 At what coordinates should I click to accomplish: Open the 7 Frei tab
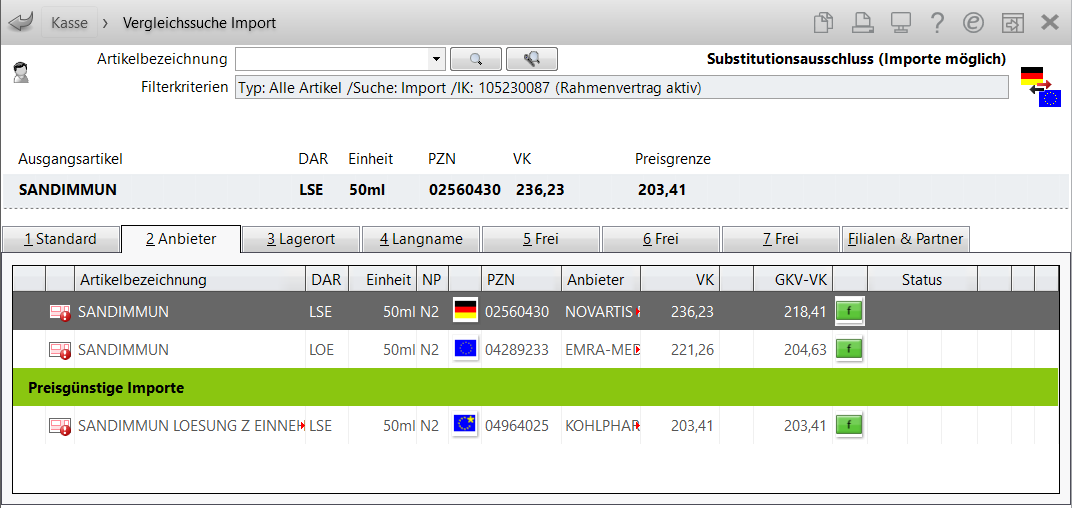[x=781, y=239]
